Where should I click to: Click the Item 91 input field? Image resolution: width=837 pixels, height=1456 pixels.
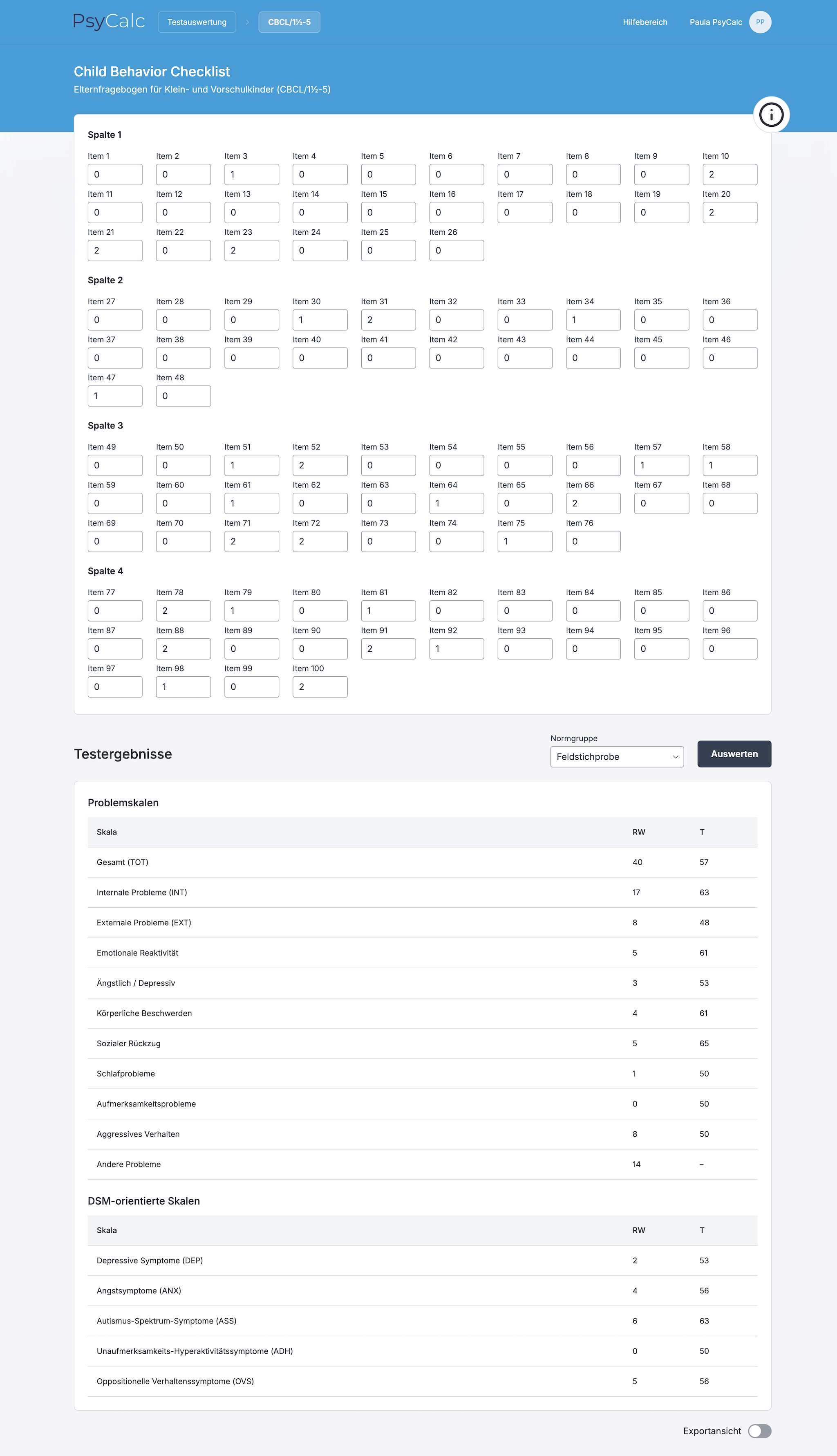(x=388, y=648)
